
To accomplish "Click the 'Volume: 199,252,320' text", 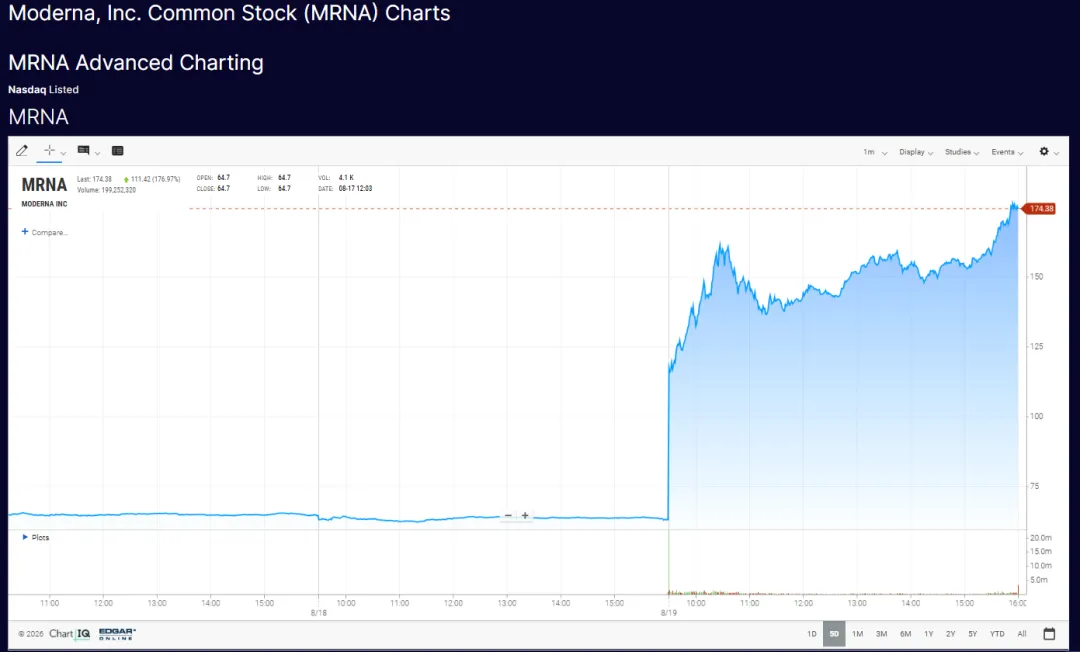I will [x=107, y=190].
